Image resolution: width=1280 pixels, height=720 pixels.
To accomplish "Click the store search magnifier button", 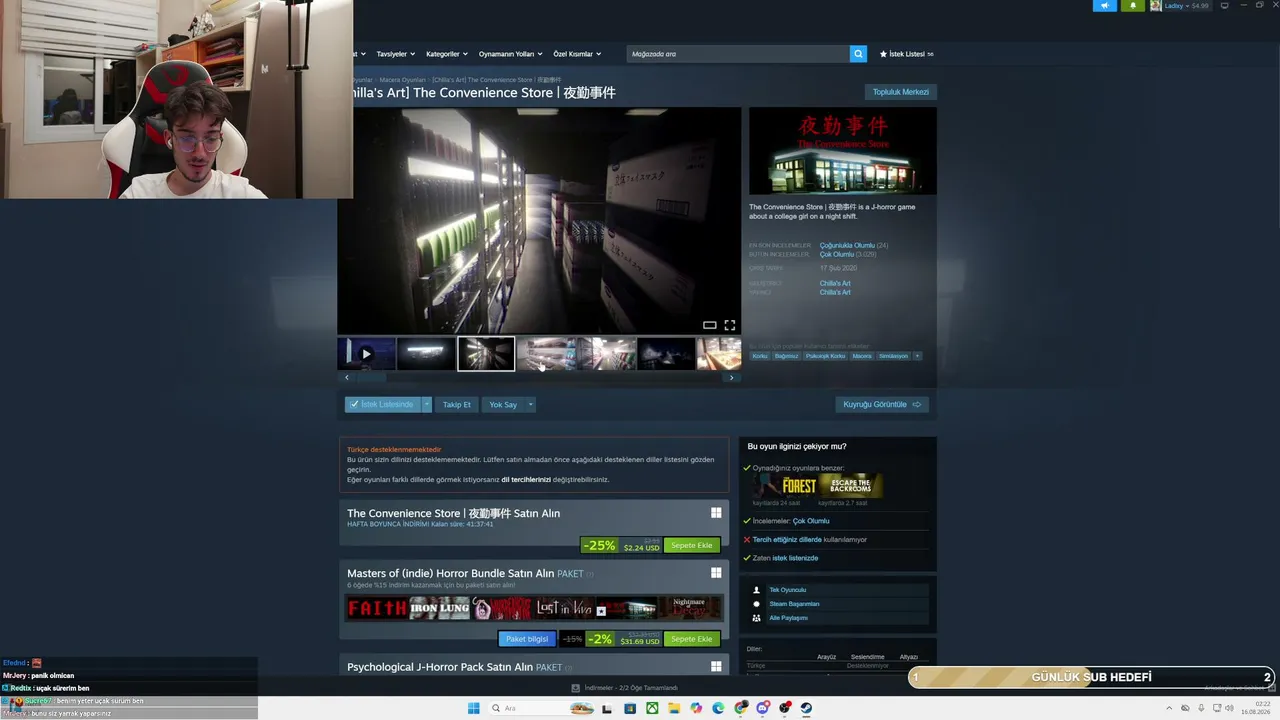I will [x=858, y=54].
